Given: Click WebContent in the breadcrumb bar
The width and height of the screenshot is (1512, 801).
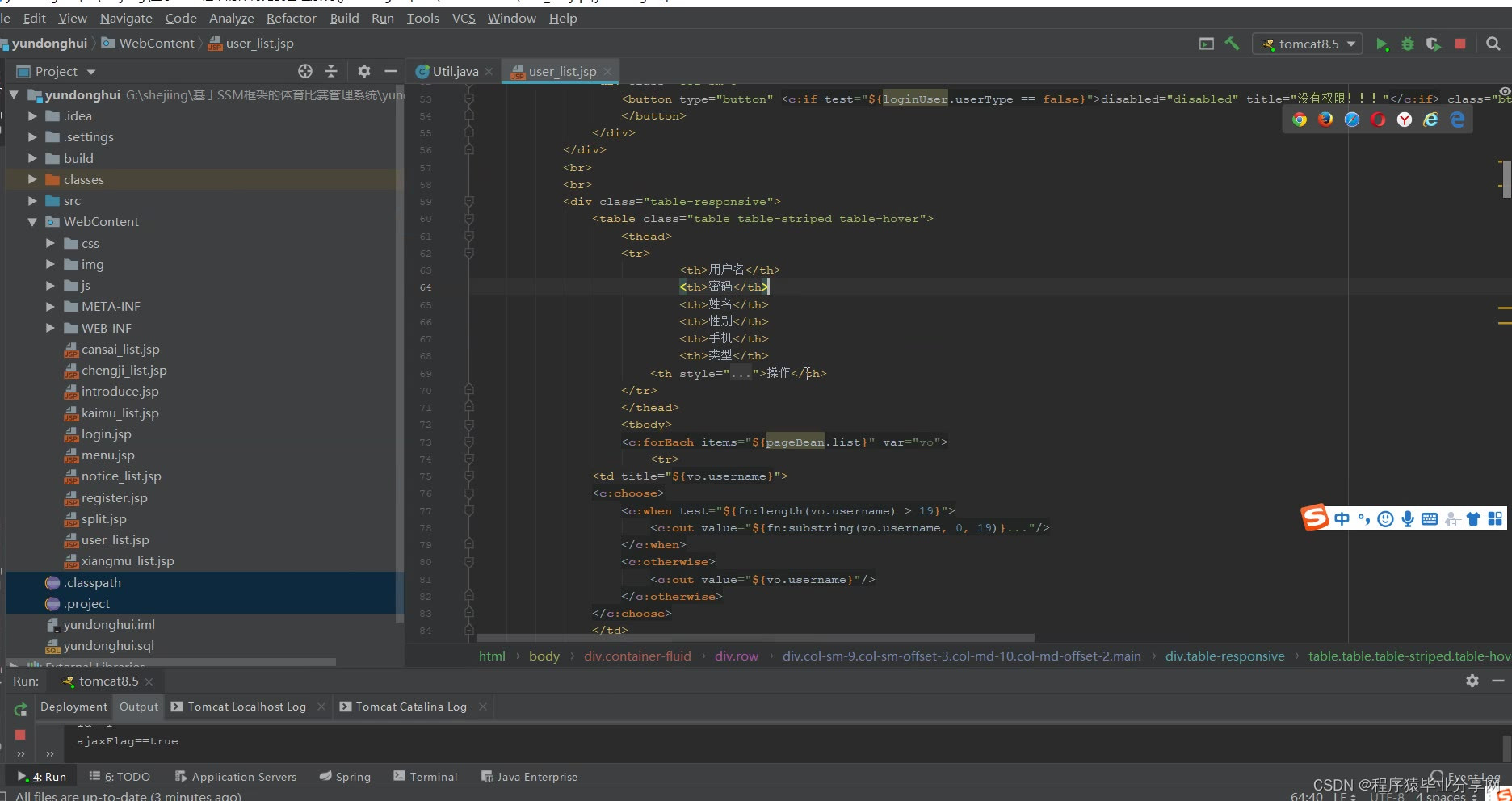Looking at the screenshot, I should (x=157, y=43).
